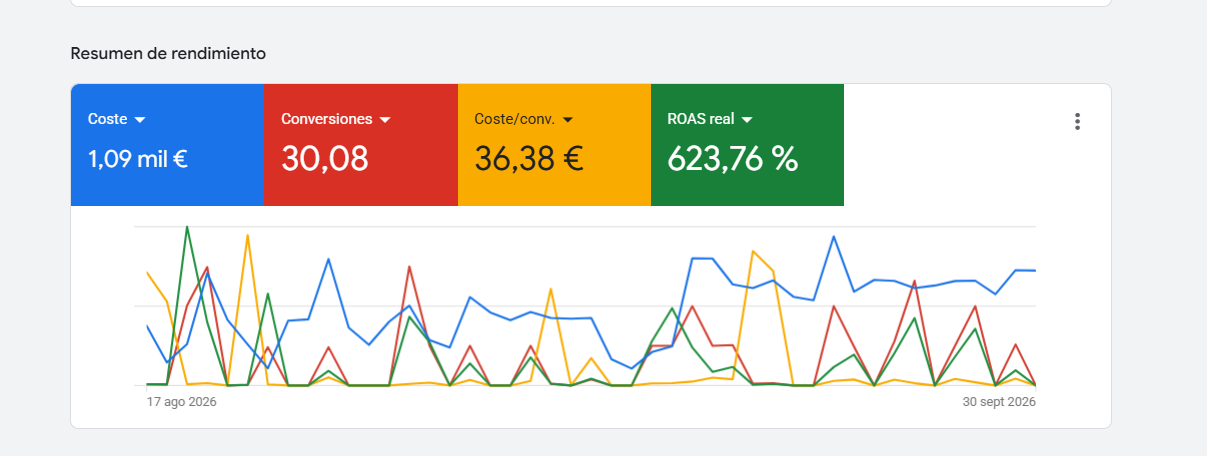Screen dimensions: 1207x456
Task: Select the 30,08 conversions value
Action: [325, 158]
